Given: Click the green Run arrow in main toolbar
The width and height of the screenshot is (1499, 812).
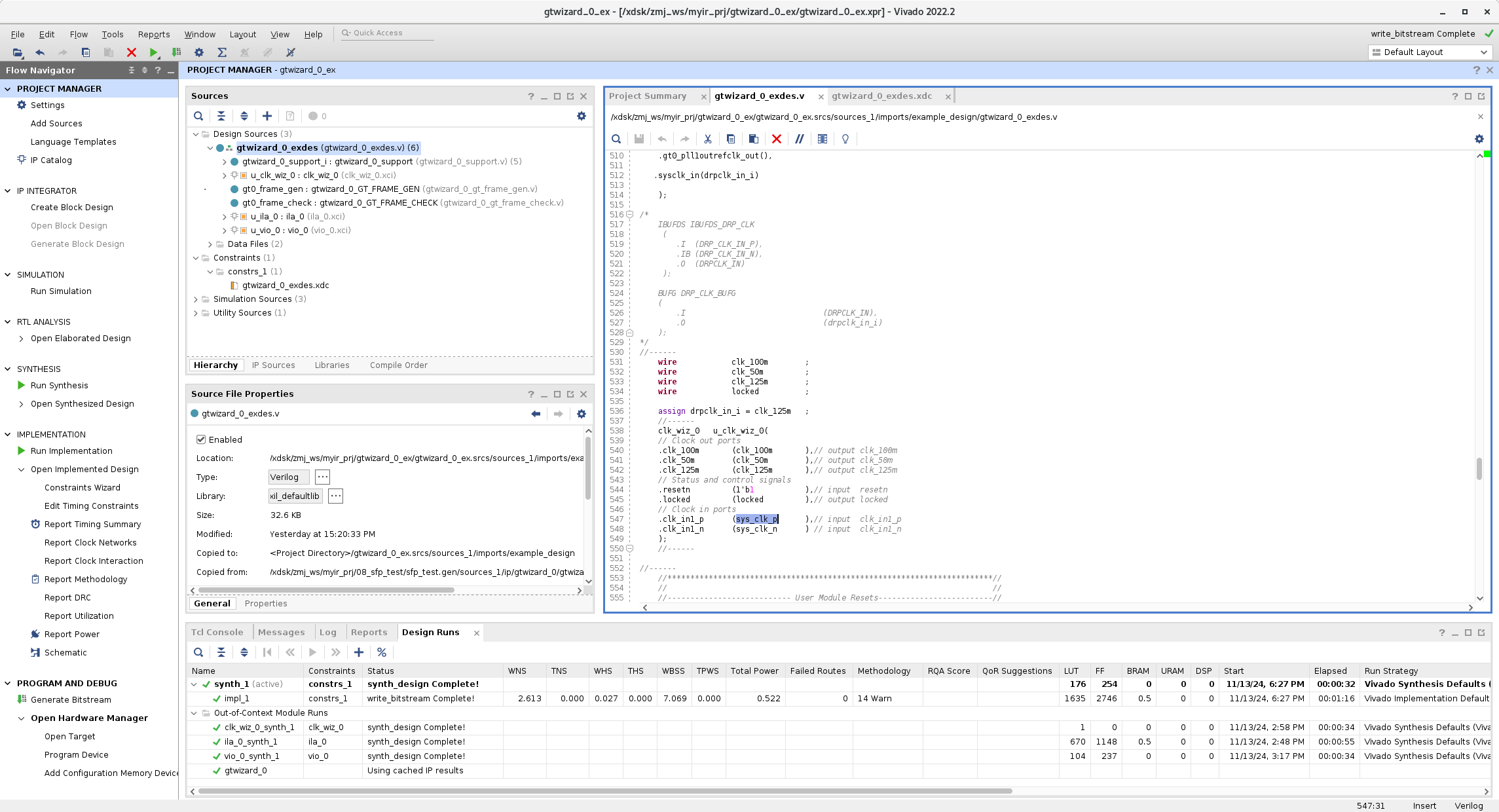Looking at the screenshot, I should tap(153, 52).
